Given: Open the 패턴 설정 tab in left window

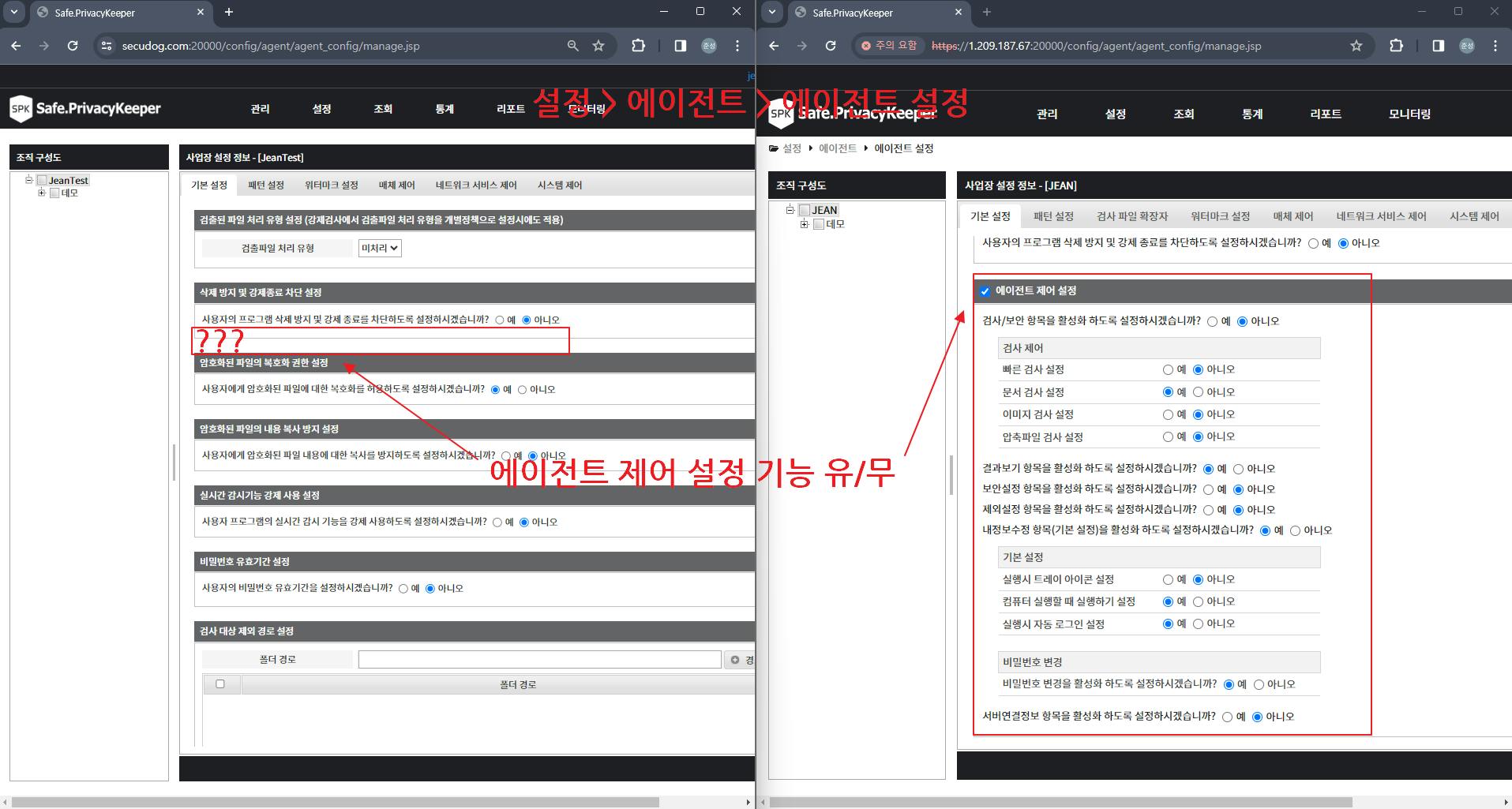Looking at the screenshot, I should (x=265, y=185).
